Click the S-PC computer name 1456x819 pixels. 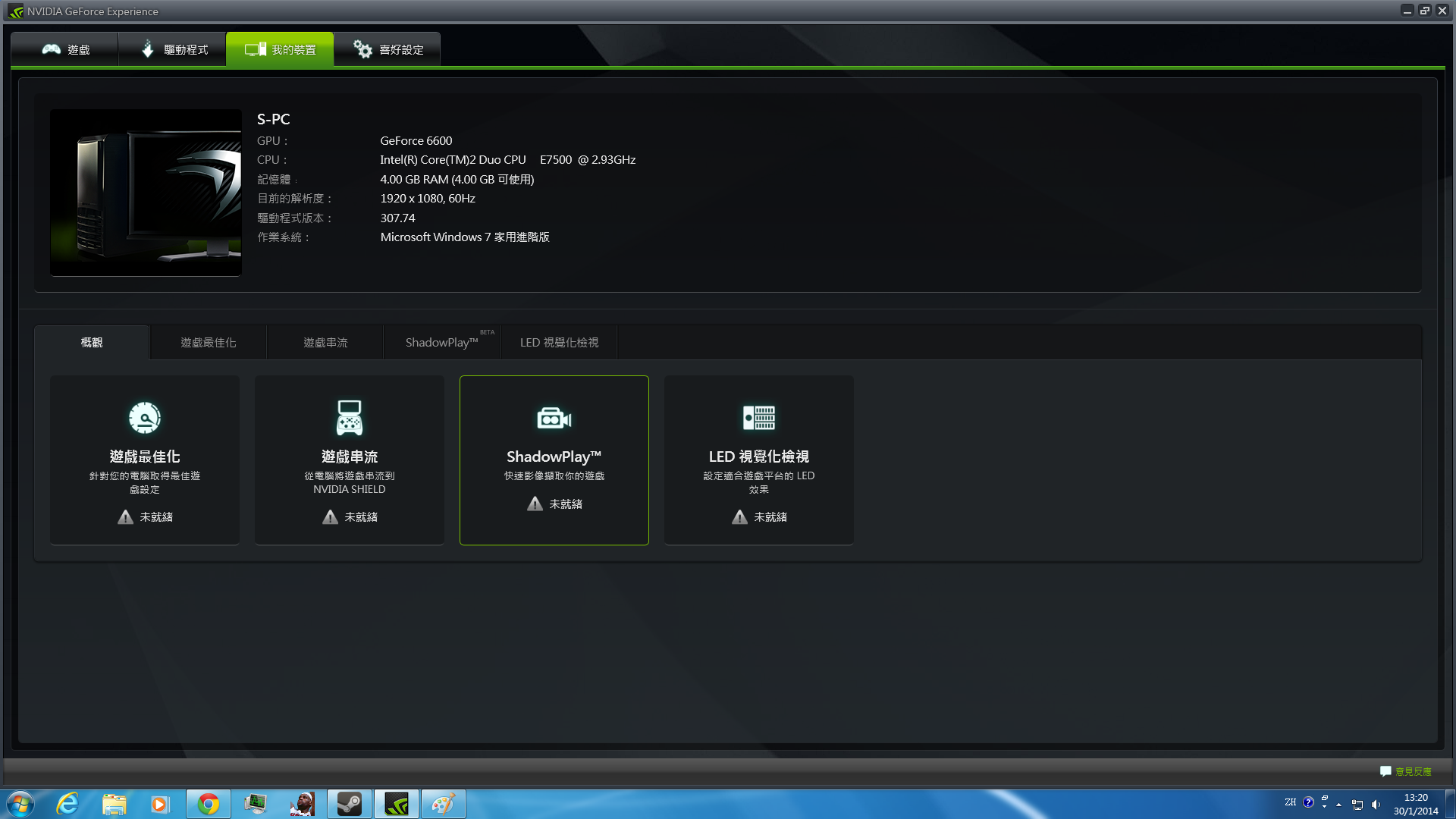click(274, 119)
